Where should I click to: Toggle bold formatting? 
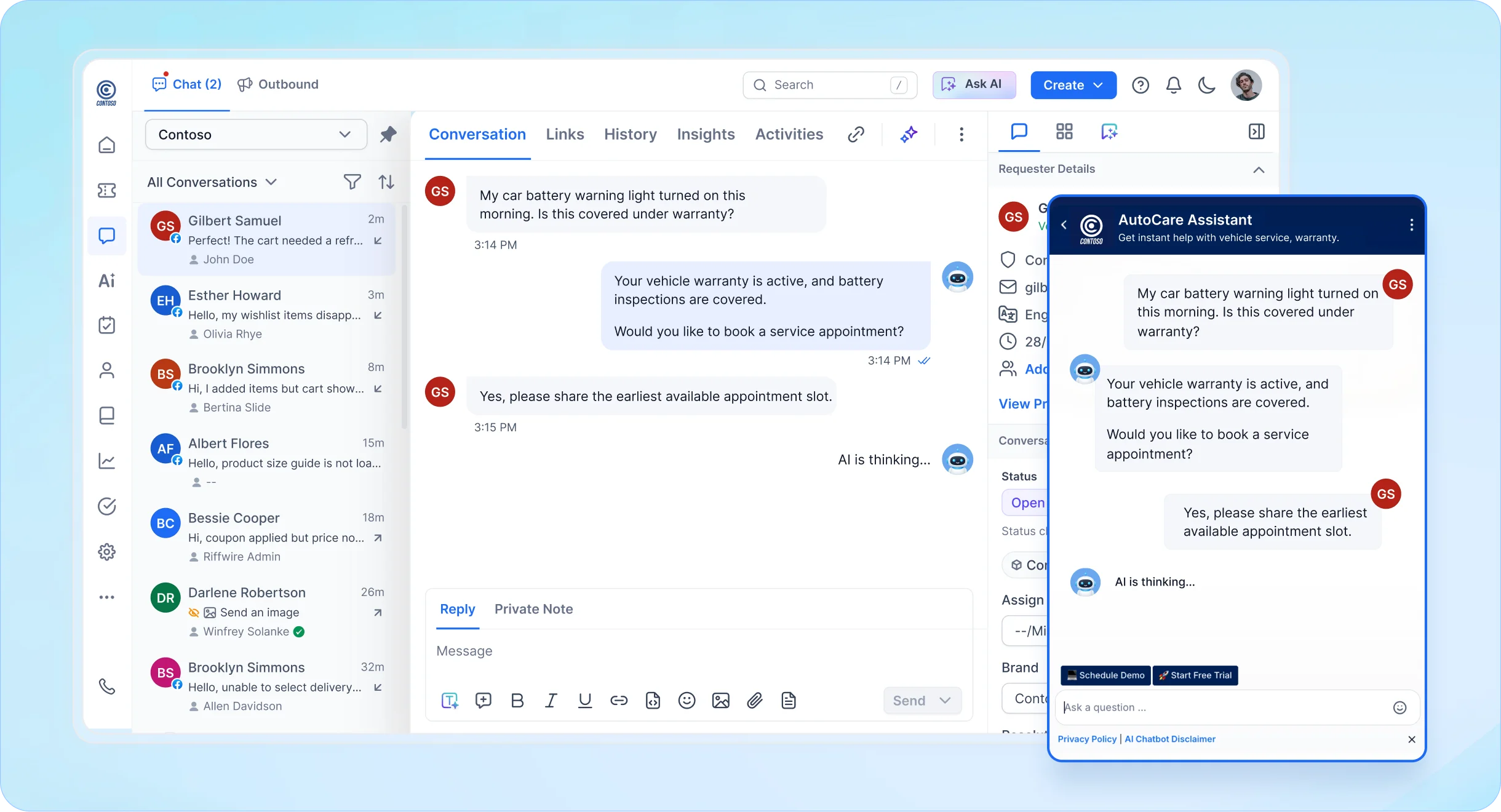click(x=517, y=701)
